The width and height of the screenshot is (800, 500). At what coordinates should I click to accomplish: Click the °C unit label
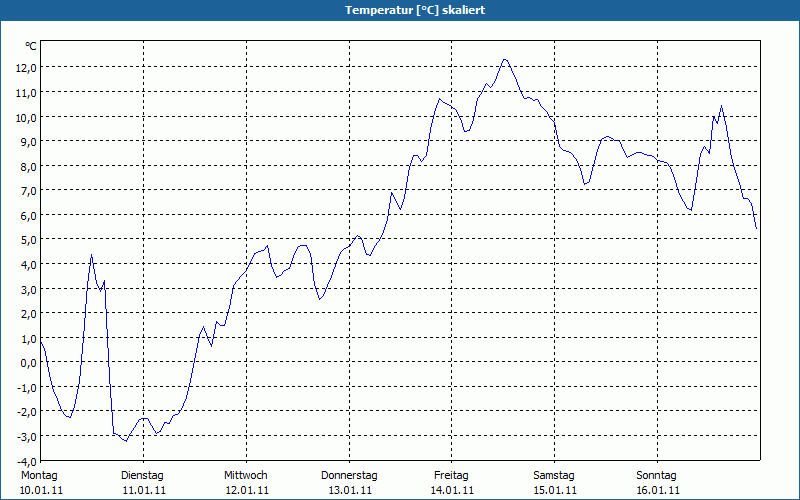tap(31, 46)
